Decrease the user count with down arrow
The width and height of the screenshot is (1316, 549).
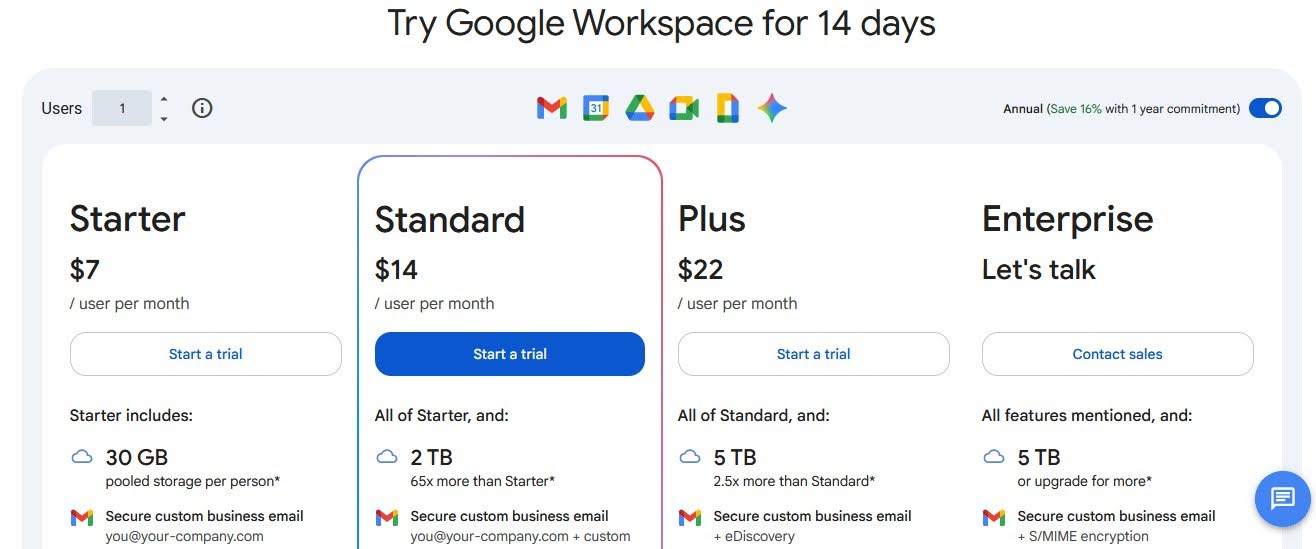[164, 118]
